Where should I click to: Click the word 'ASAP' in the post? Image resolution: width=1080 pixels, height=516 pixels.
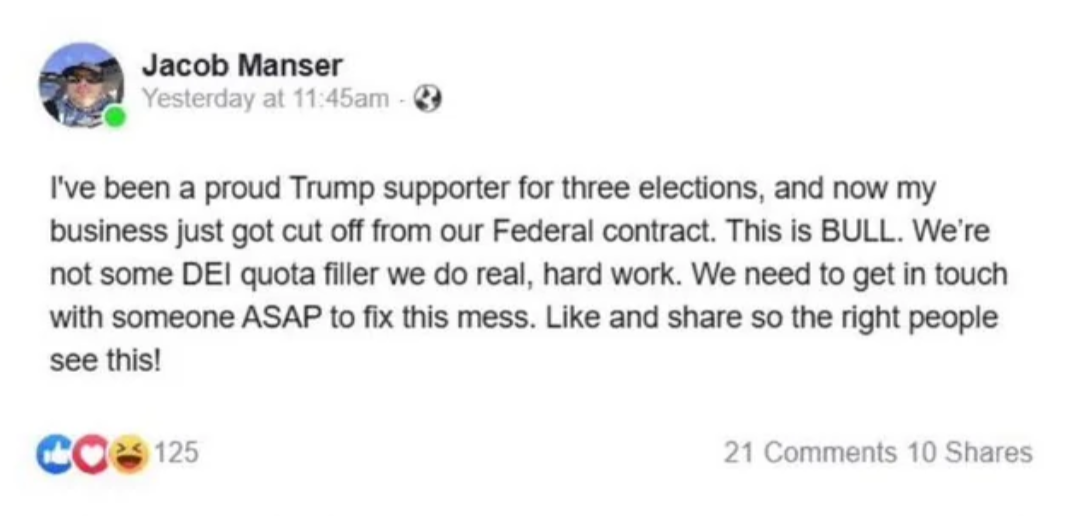(271, 317)
